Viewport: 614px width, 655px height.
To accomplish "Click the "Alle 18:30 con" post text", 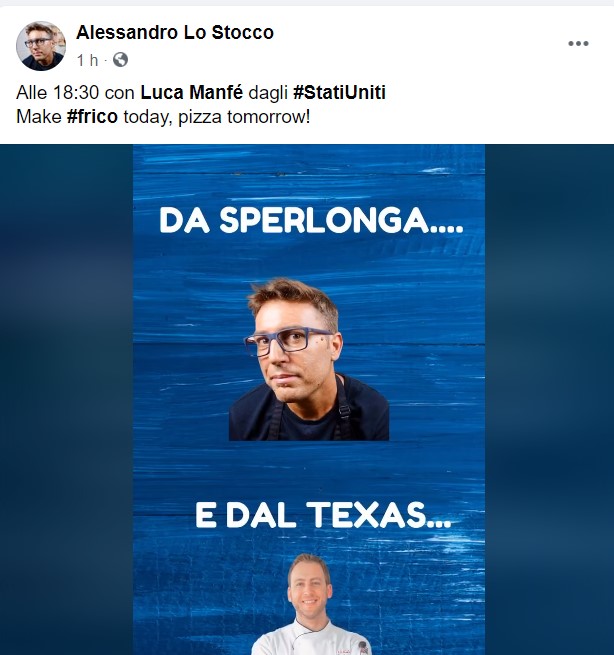I will (x=75, y=92).
